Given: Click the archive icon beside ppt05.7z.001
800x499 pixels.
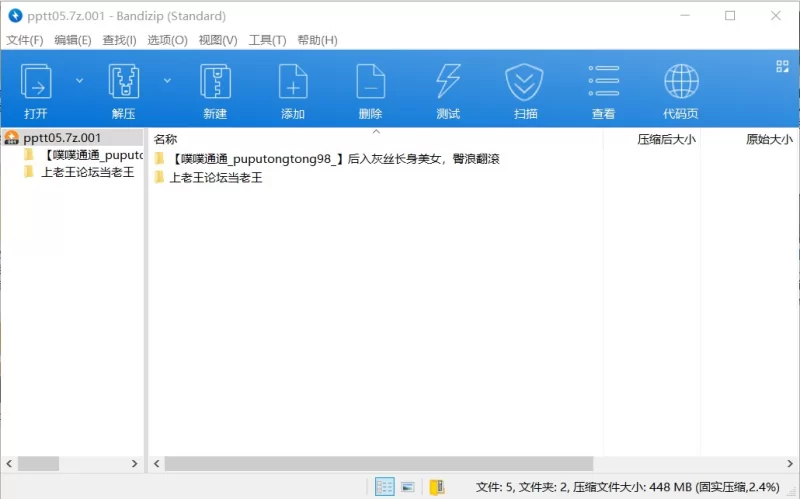Looking at the screenshot, I should pos(11,138).
